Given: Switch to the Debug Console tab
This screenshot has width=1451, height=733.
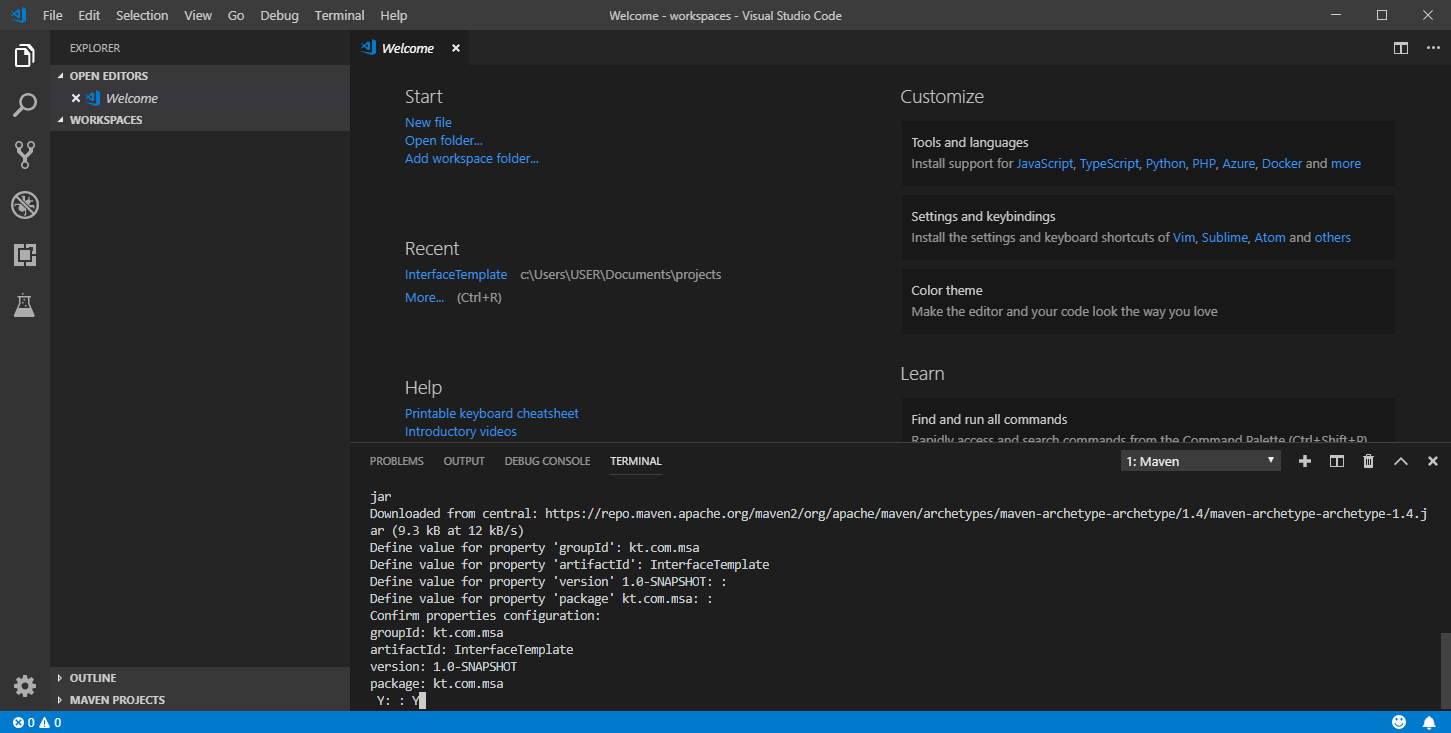Looking at the screenshot, I should click(547, 461).
